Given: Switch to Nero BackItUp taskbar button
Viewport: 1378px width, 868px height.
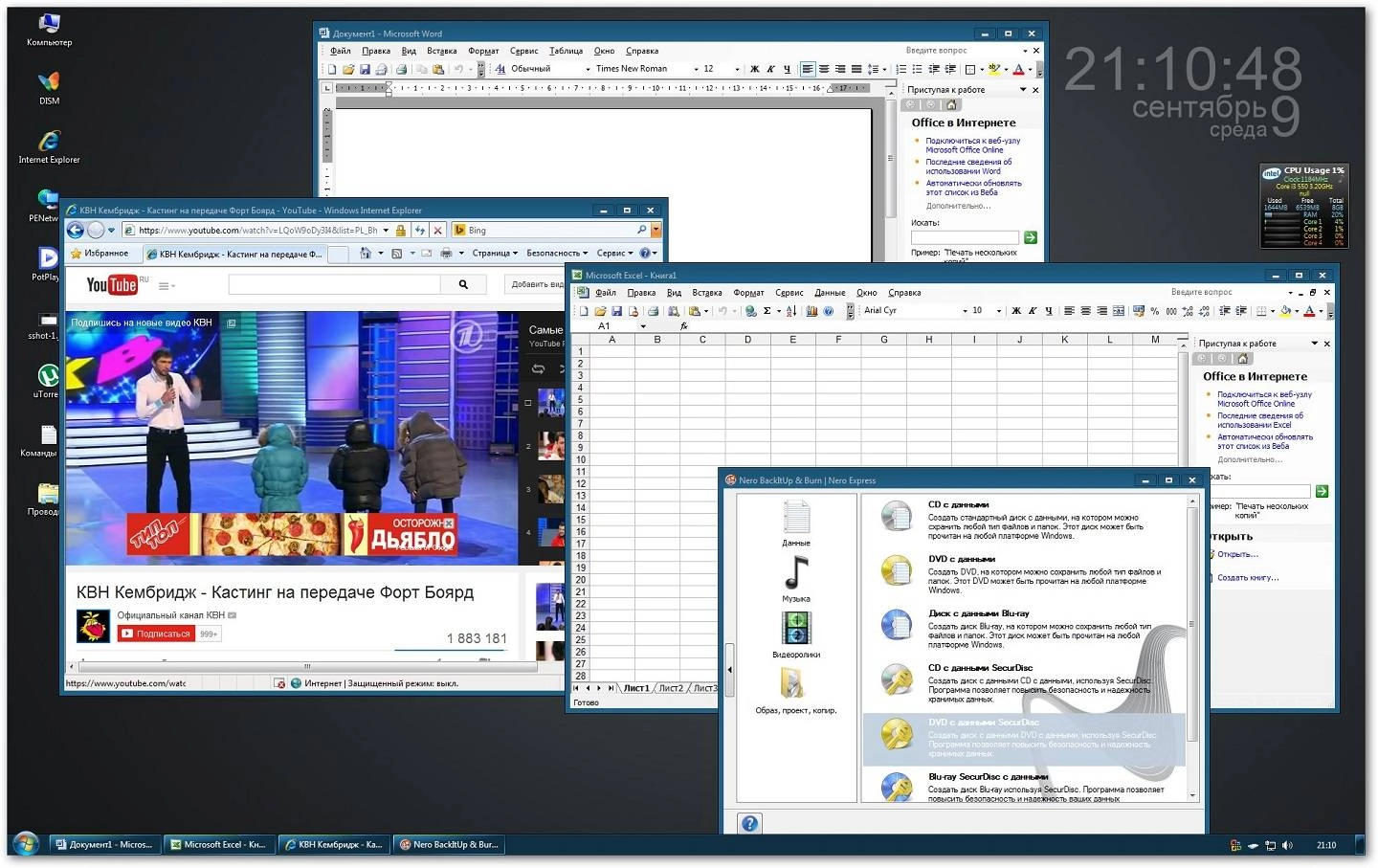Looking at the screenshot, I should [x=449, y=845].
